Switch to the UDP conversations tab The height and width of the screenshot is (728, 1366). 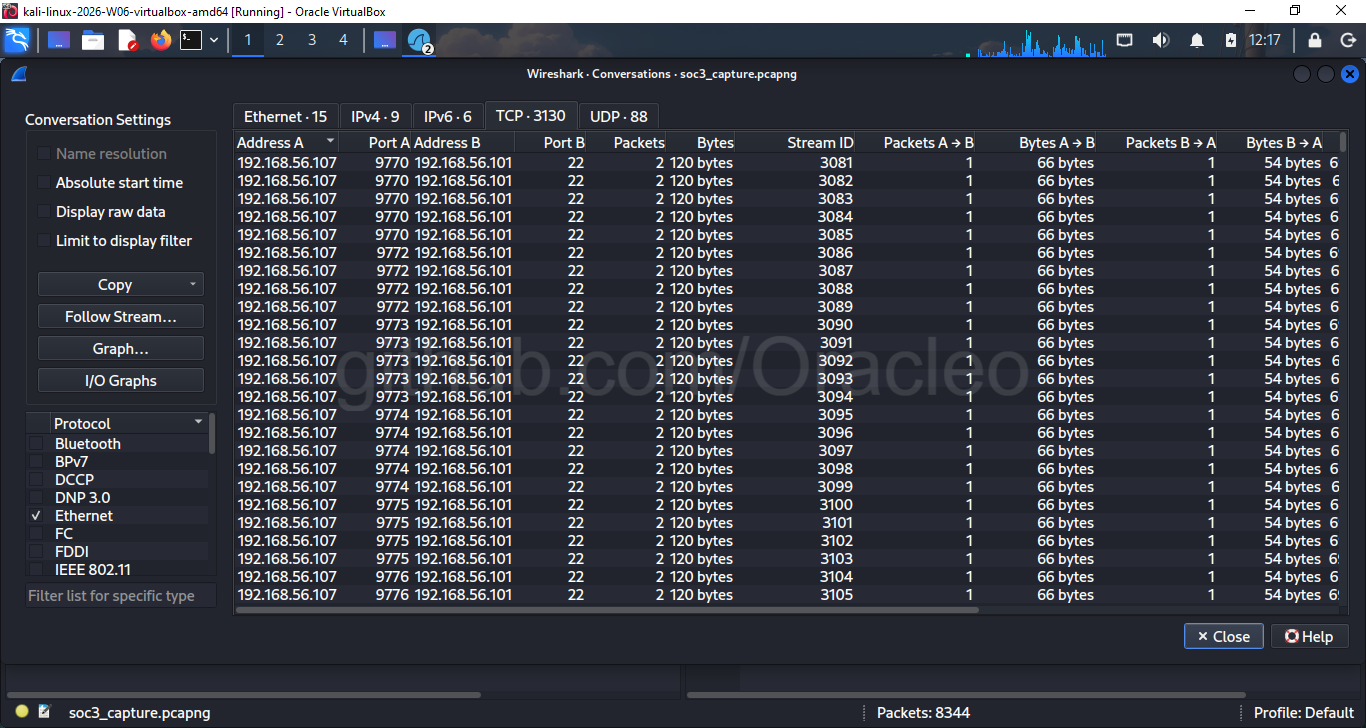(x=618, y=116)
